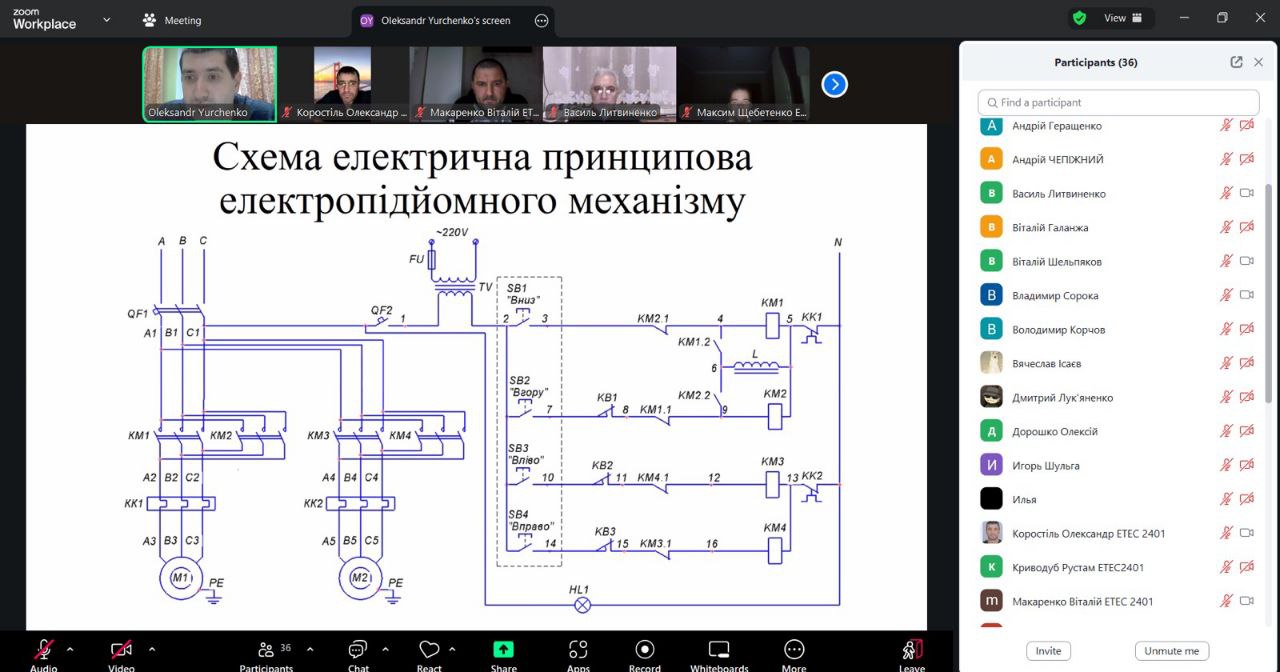Open the Chat panel icon
Screen dimensions: 1280x672
click(358, 650)
